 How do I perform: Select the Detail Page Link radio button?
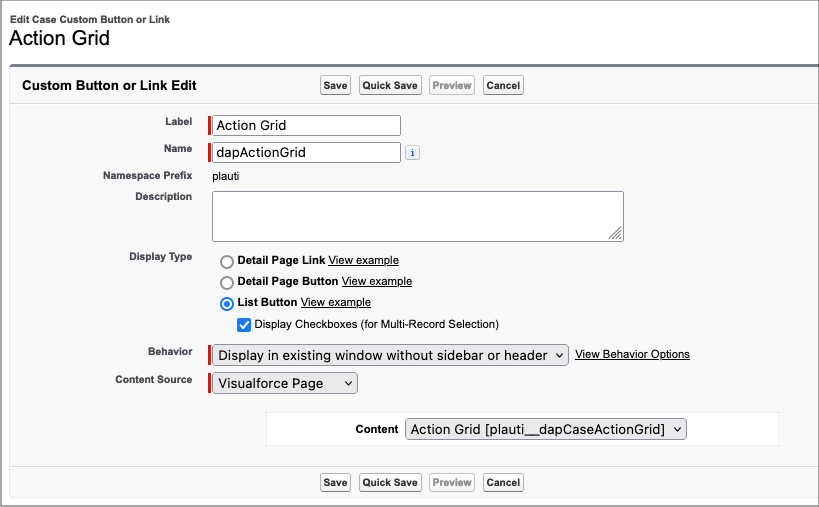tap(227, 261)
